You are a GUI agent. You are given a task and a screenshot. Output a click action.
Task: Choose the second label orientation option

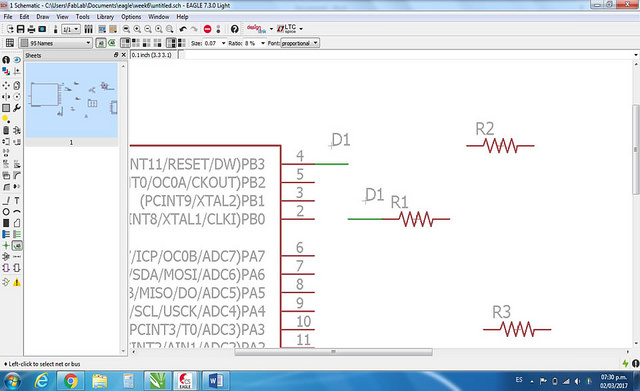136,43
